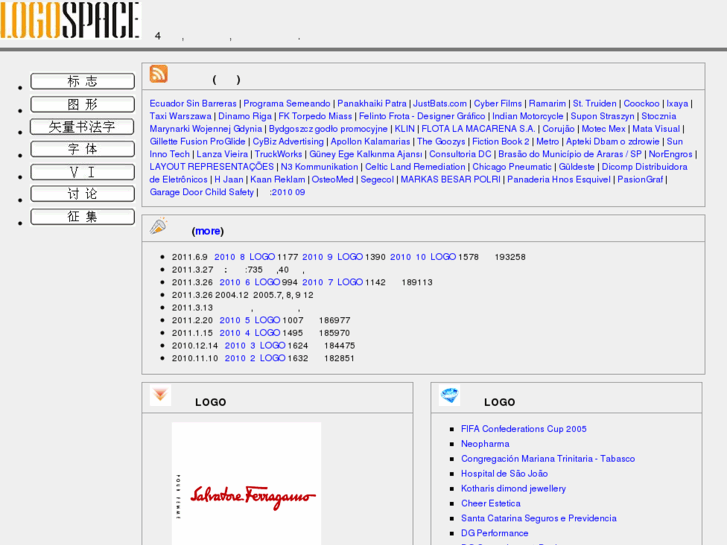Open the 标志 sidebar menu button
Image resolution: width=727 pixels, height=545 pixels.
(x=83, y=81)
